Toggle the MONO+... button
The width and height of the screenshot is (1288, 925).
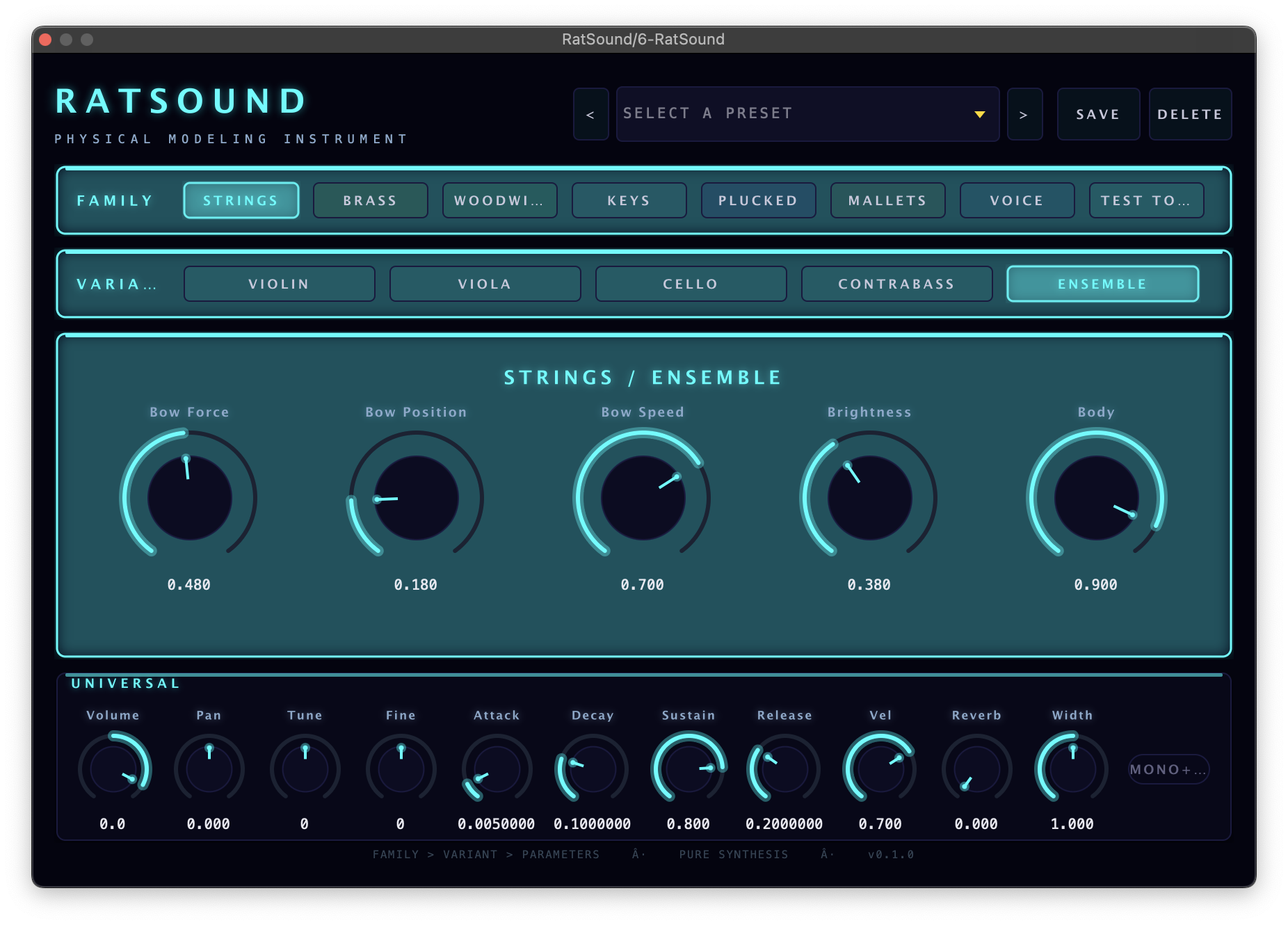click(x=1168, y=769)
